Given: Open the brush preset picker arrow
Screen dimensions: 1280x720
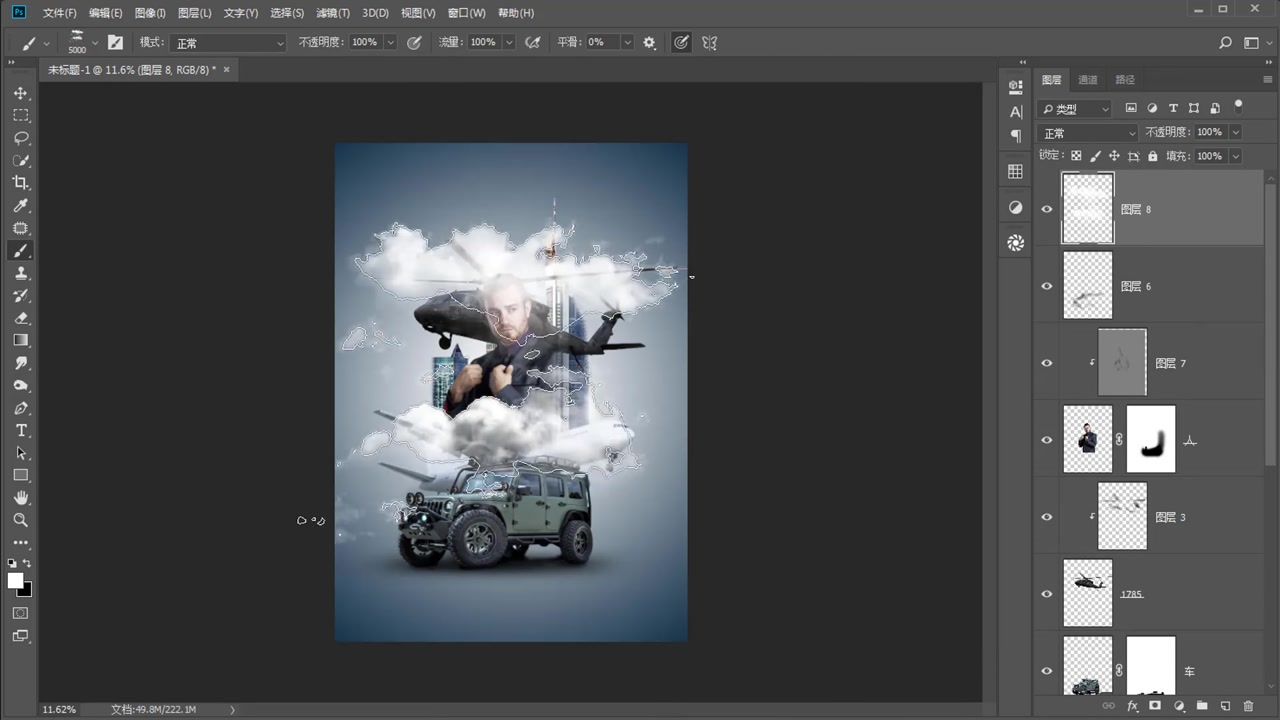Looking at the screenshot, I should 95,43.
